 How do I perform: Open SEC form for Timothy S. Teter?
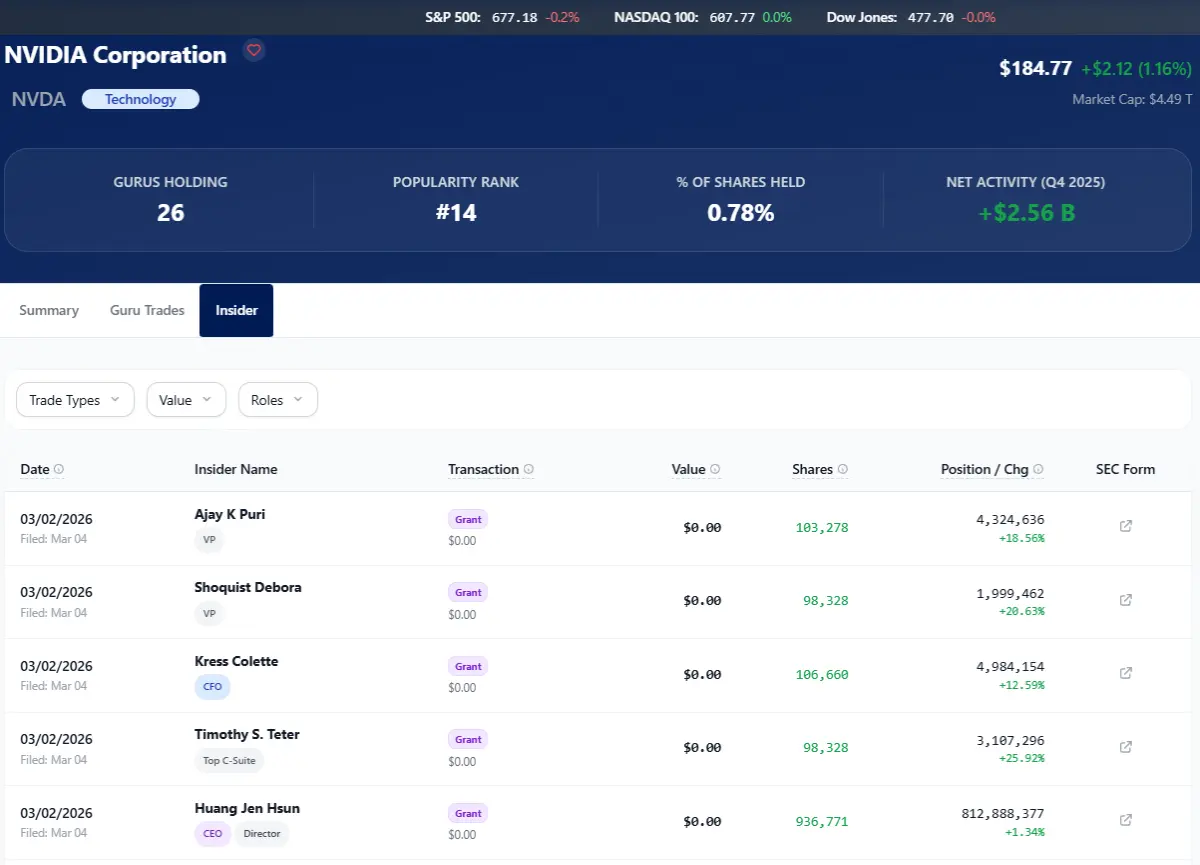click(x=1125, y=747)
